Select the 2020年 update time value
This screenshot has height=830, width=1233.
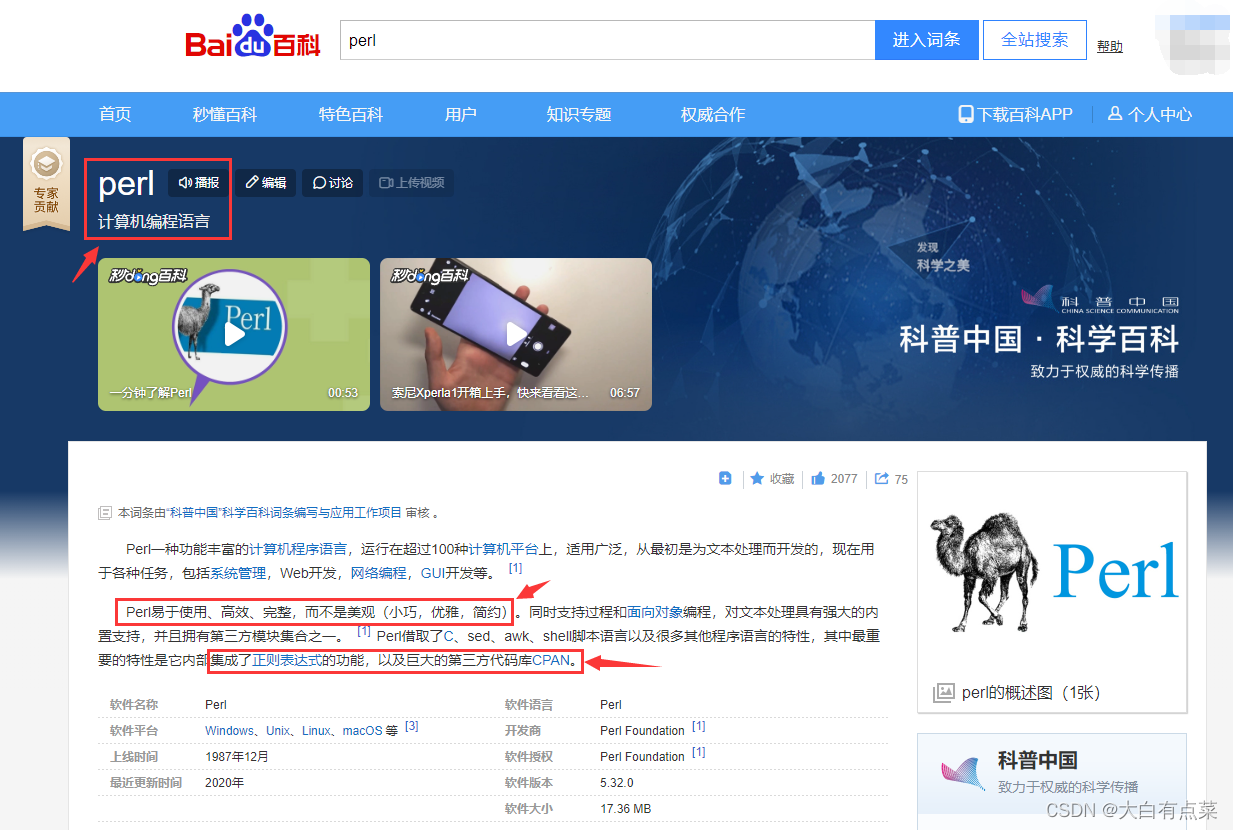(x=224, y=783)
